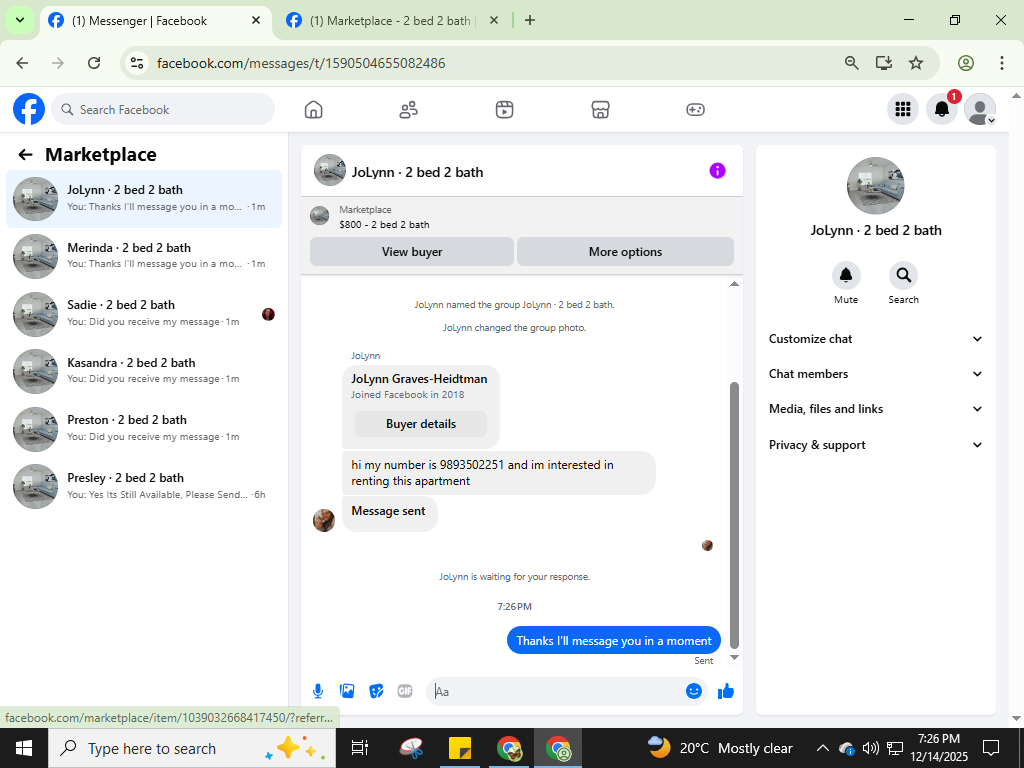Open the tab search dropdown arrow
1024x768 pixels.
(20, 20)
